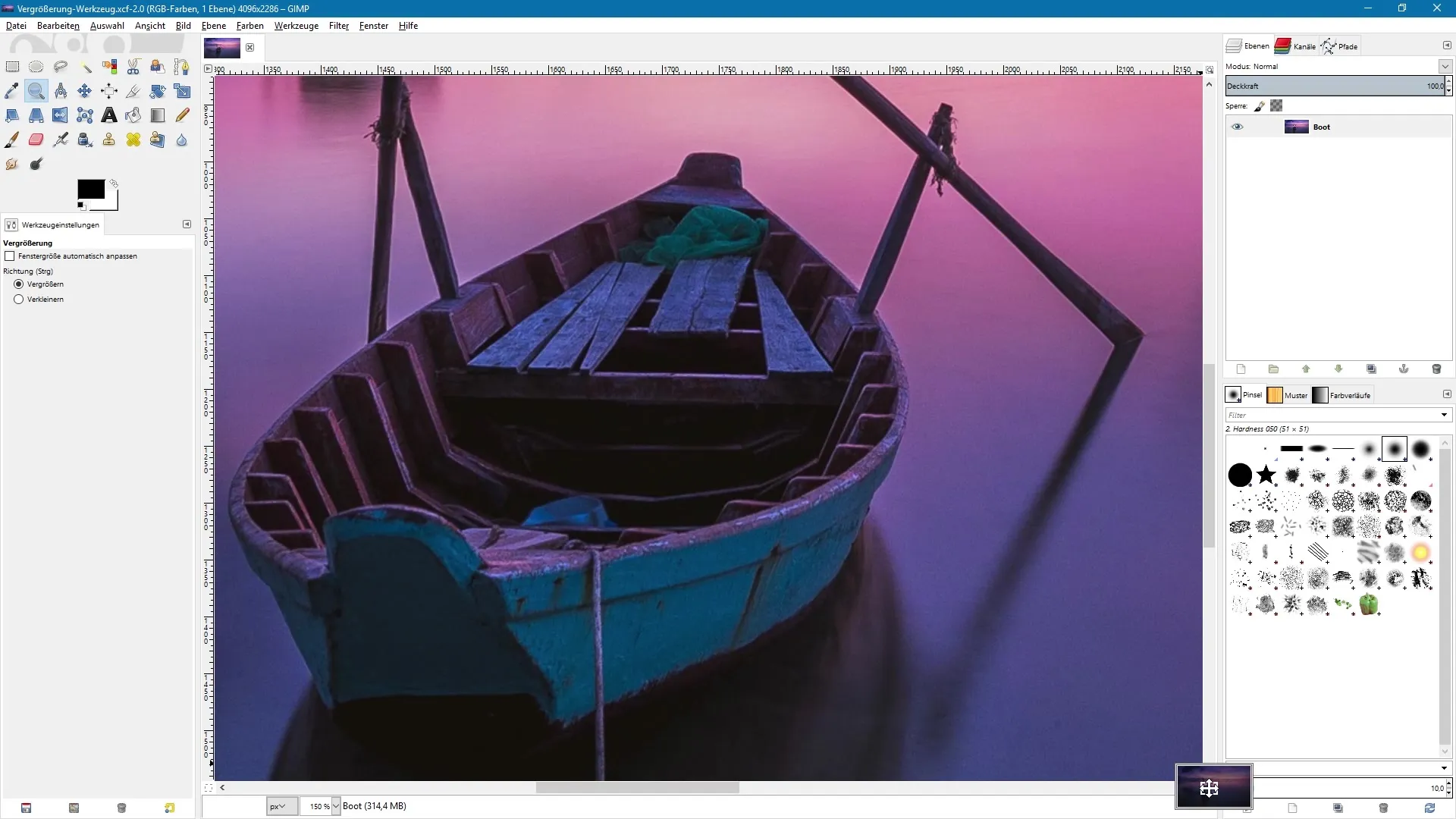The image size is (1456, 819).
Task: Choose the Vergrößern radio option
Action: click(19, 284)
